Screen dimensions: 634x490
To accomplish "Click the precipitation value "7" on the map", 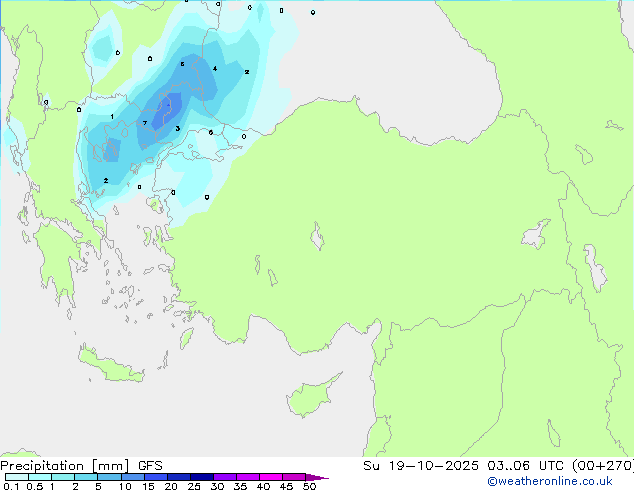I will click(145, 123).
